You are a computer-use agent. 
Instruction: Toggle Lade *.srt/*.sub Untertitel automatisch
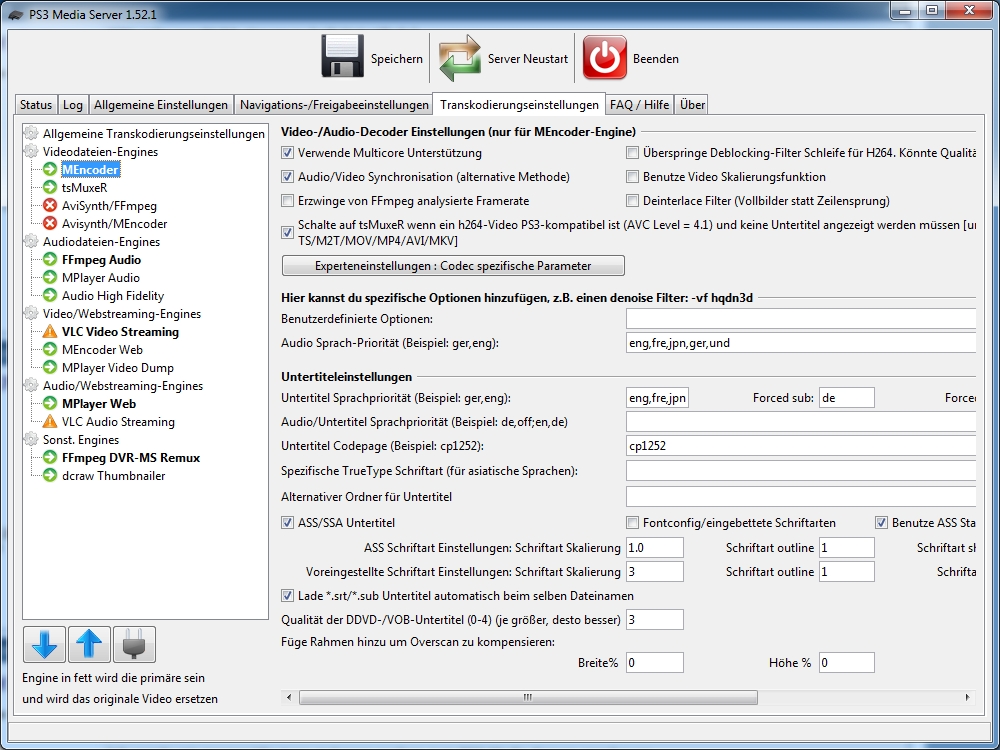coord(288,596)
